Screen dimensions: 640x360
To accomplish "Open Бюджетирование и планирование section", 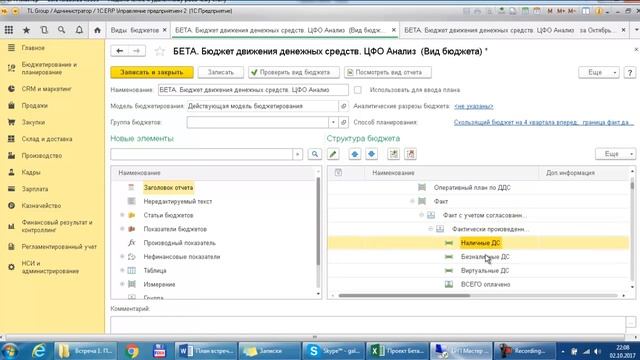I will point(49,68).
